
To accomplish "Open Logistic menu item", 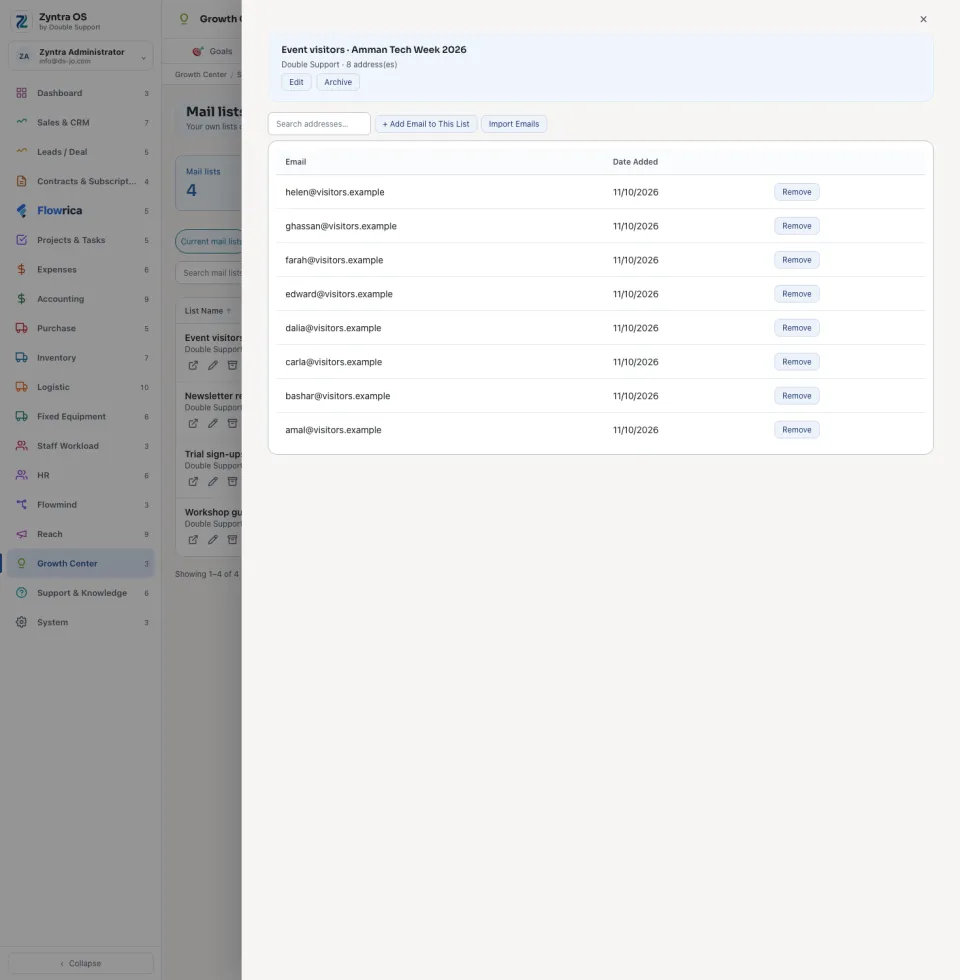I will tap(81, 387).
